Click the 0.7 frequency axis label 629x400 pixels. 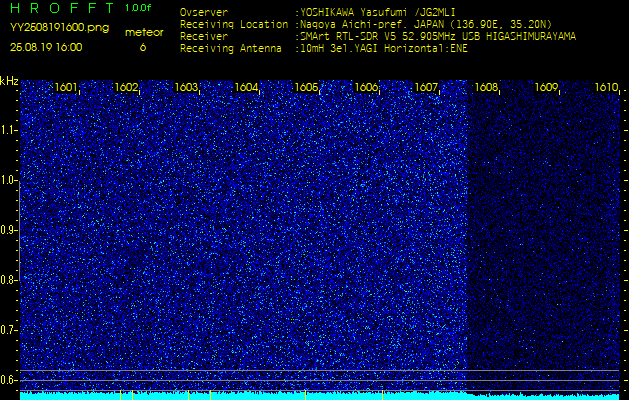pyautogui.click(x=9, y=330)
